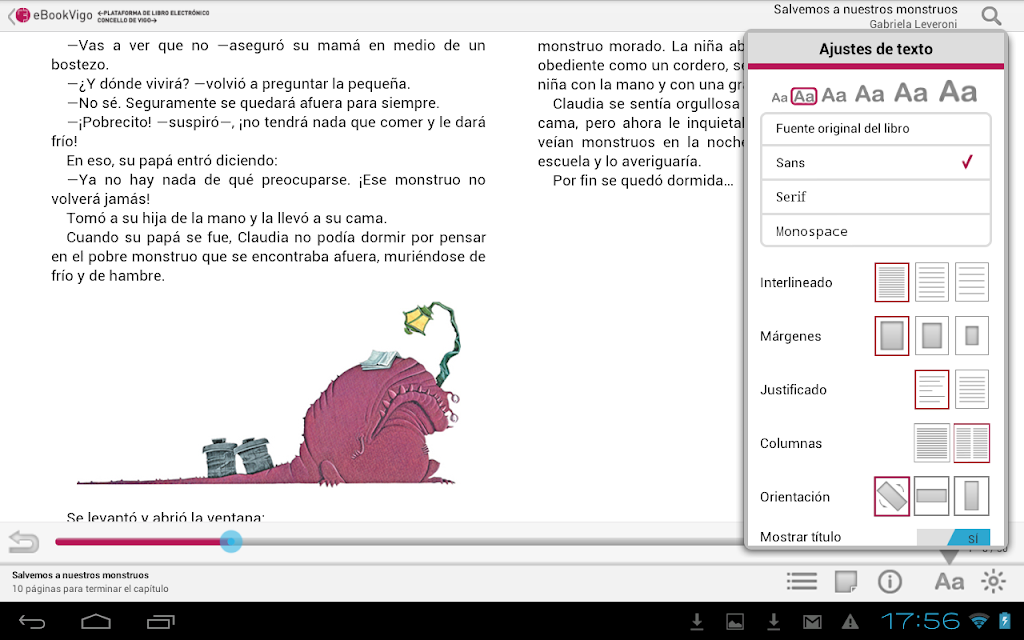The height and width of the screenshot is (640, 1024).
Task: Choose the Serif font option
Action: point(876,197)
